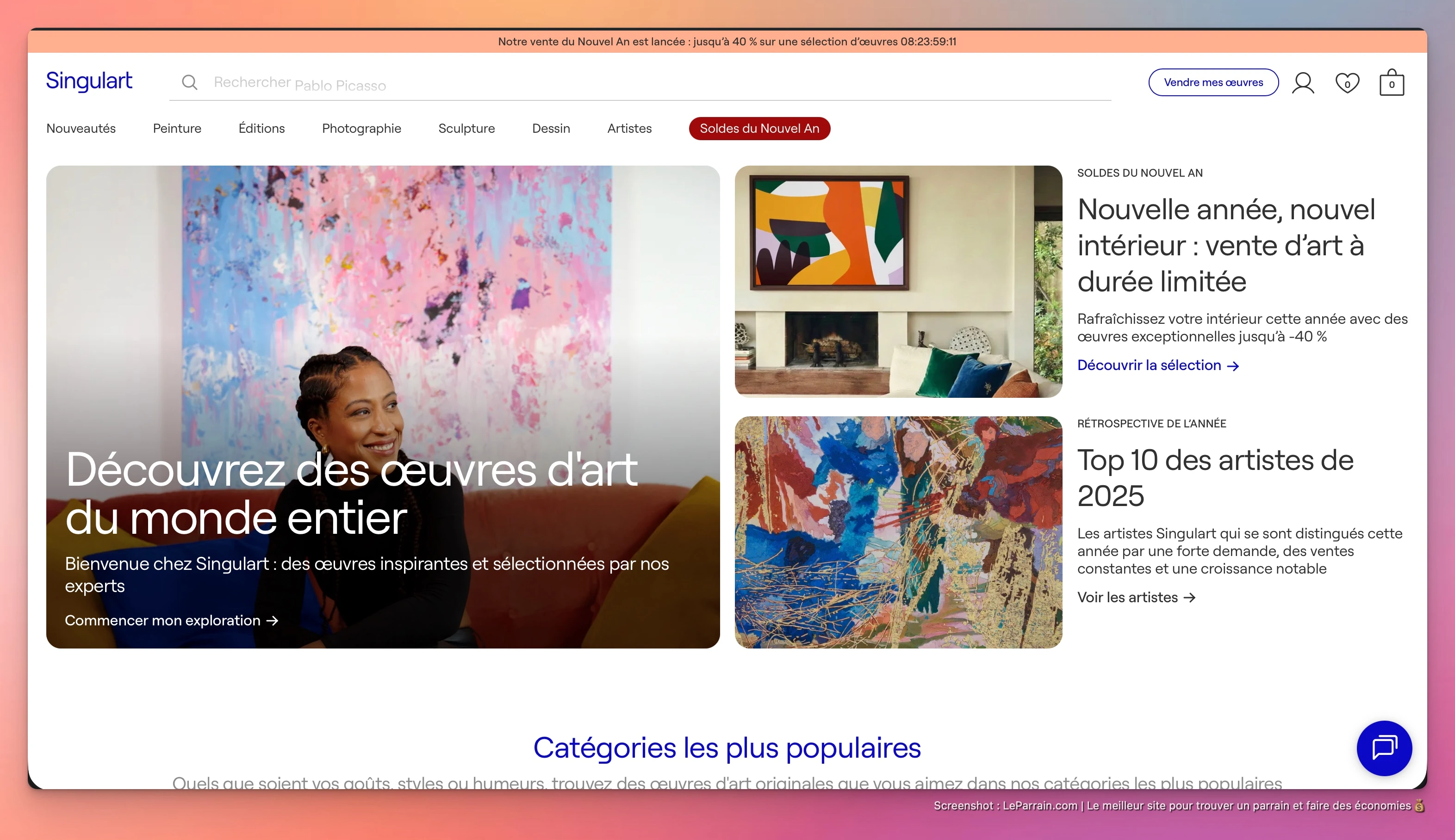The width and height of the screenshot is (1455, 840).
Task: Open the Photographie menu item
Action: point(361,128)
